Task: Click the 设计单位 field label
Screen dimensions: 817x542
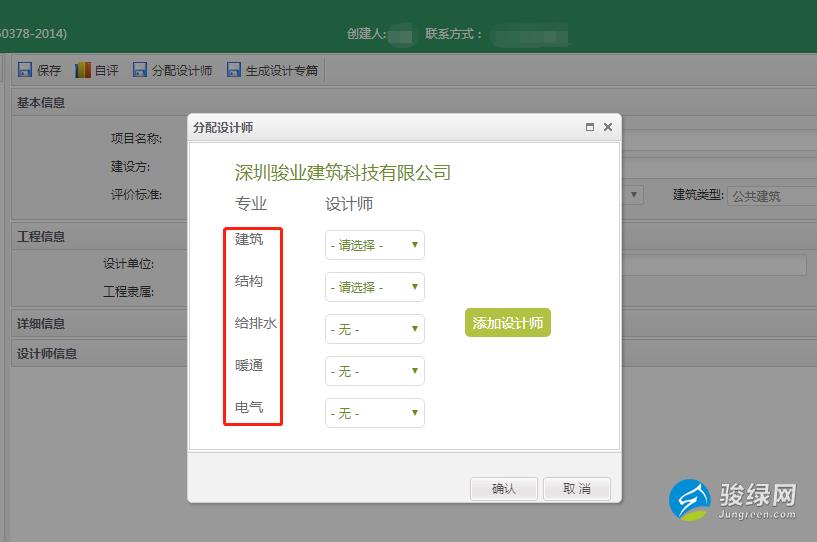Action: [128, 264]
